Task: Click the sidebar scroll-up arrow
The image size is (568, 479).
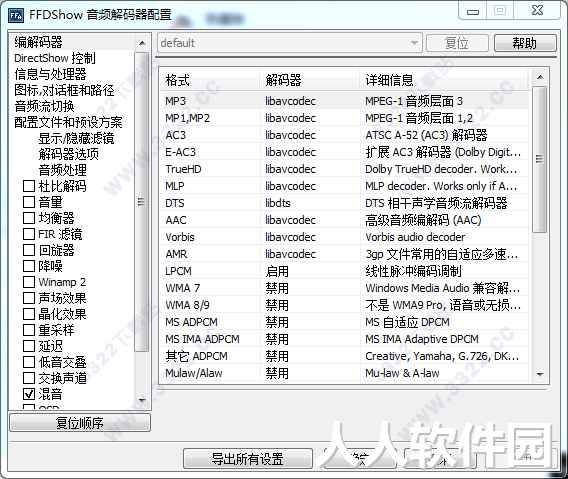Action: pyautogui.click(x=142, y=43)
